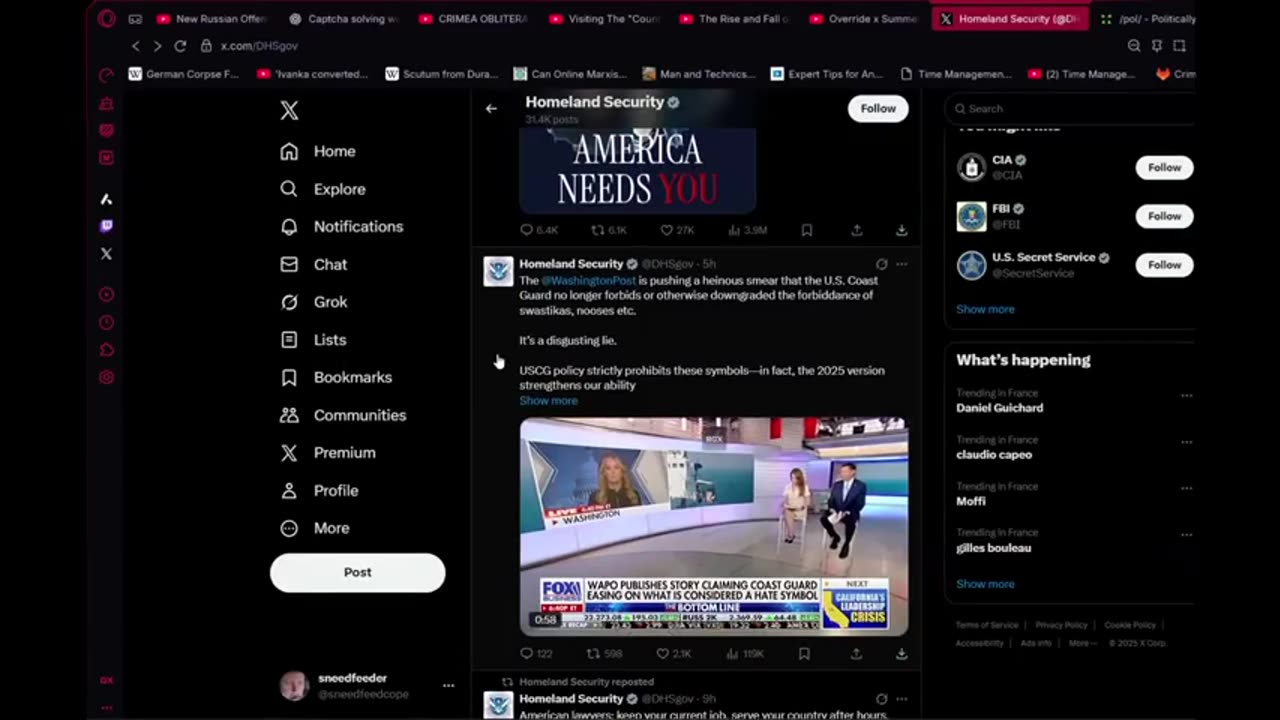Screen dimensions: 1280x720
Task: Click the Opera GX menu logo
Action: pyautogui.click(x=107, y=18)
